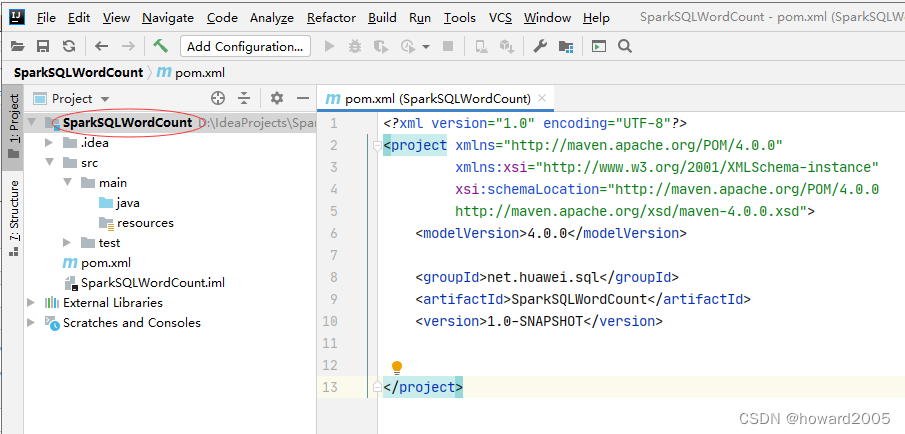Click Run with Coverage icon
This screenshot has height=434, width=905.
click(x=380, y=46)
